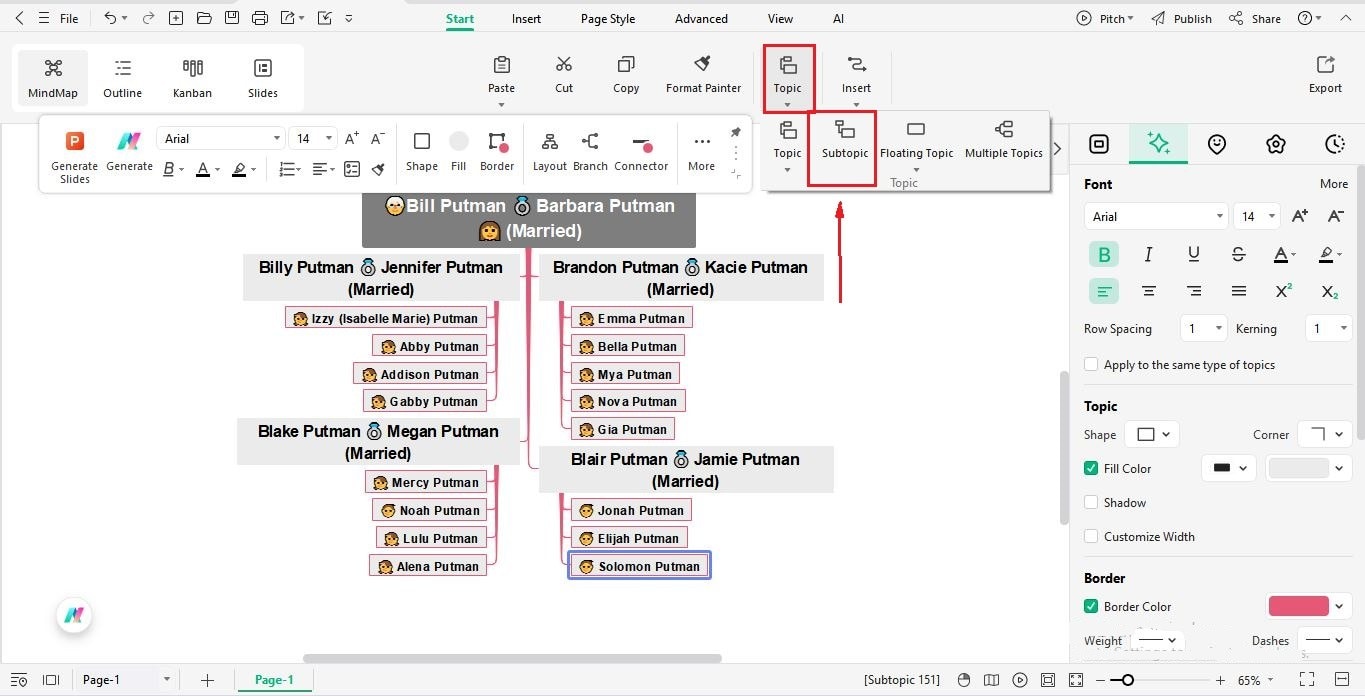Click the Print icon
The image size is (1365, 696).
(x=260, y=18)
